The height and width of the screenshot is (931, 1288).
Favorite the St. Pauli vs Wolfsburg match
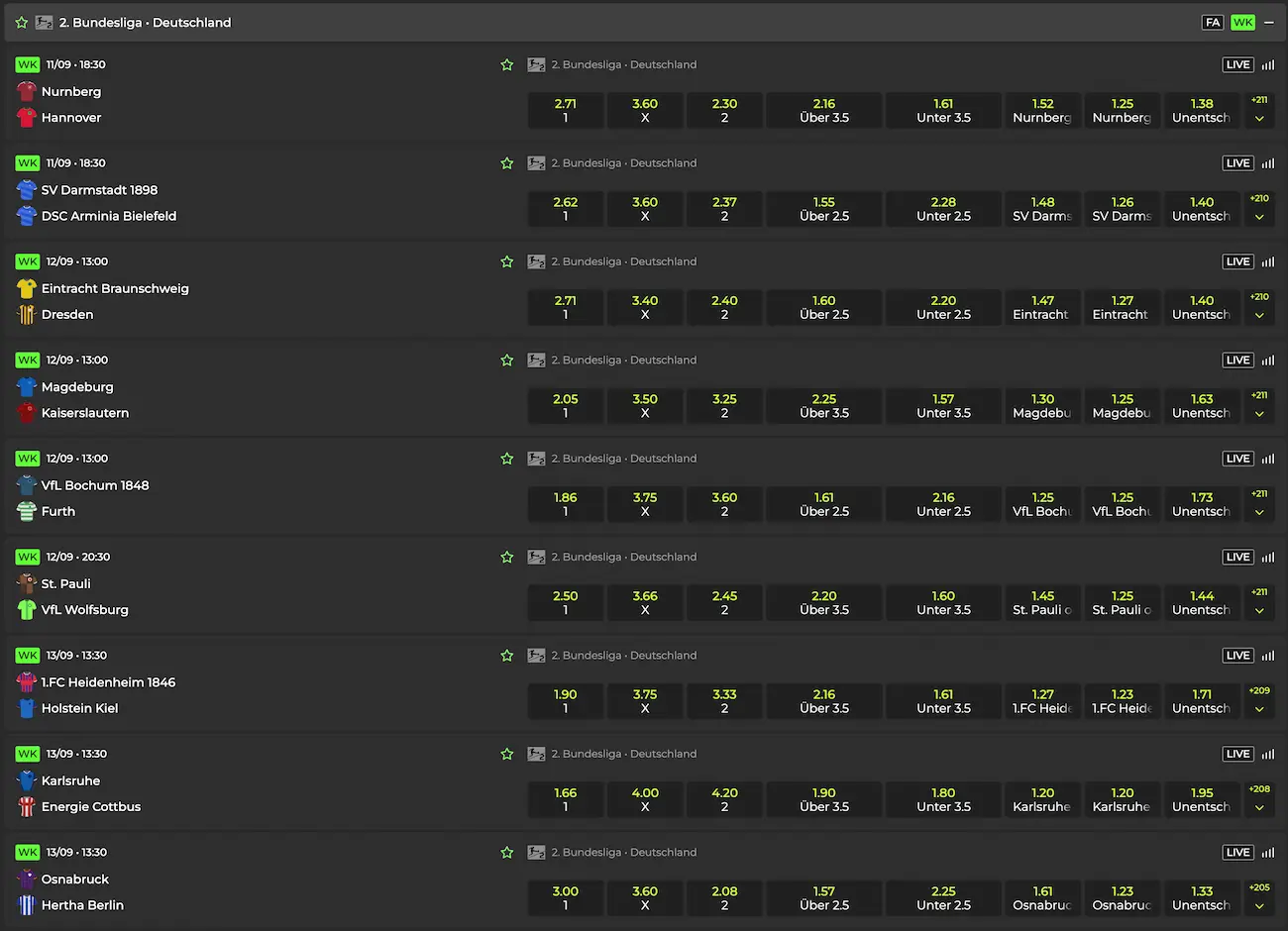[x=507, y=557]
